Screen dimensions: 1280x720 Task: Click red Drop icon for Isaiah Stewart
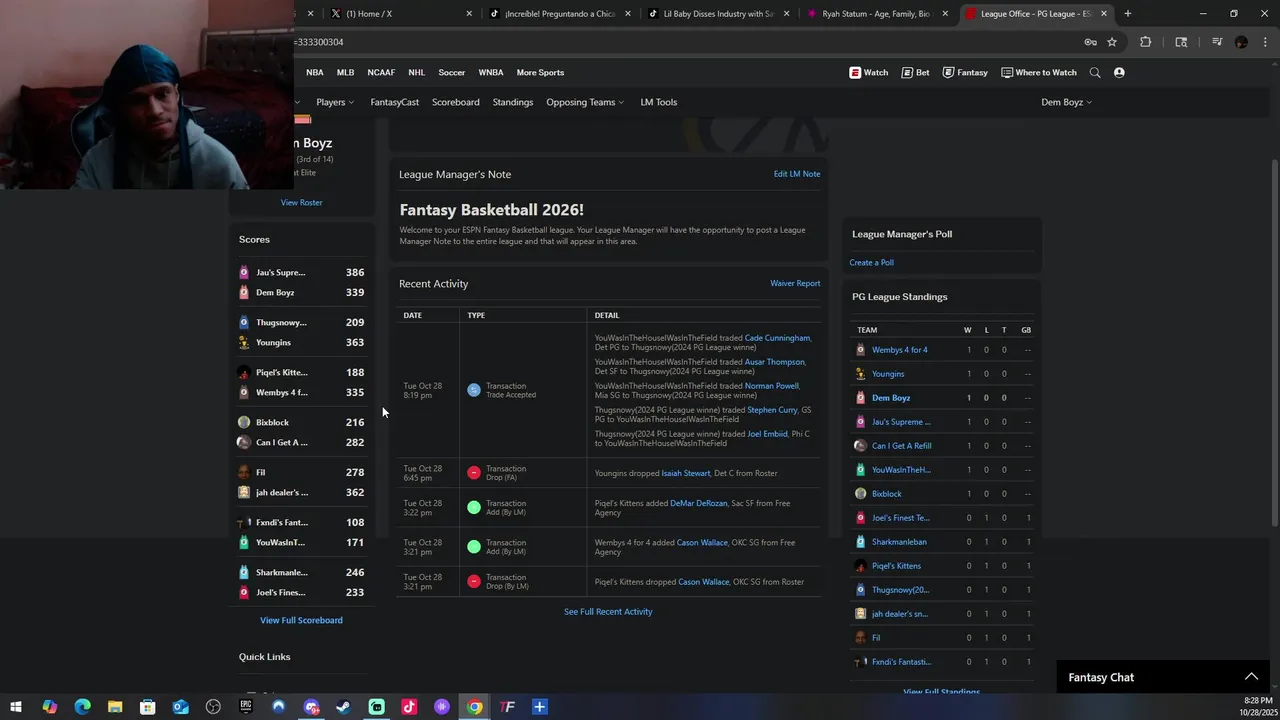(474, 473)
